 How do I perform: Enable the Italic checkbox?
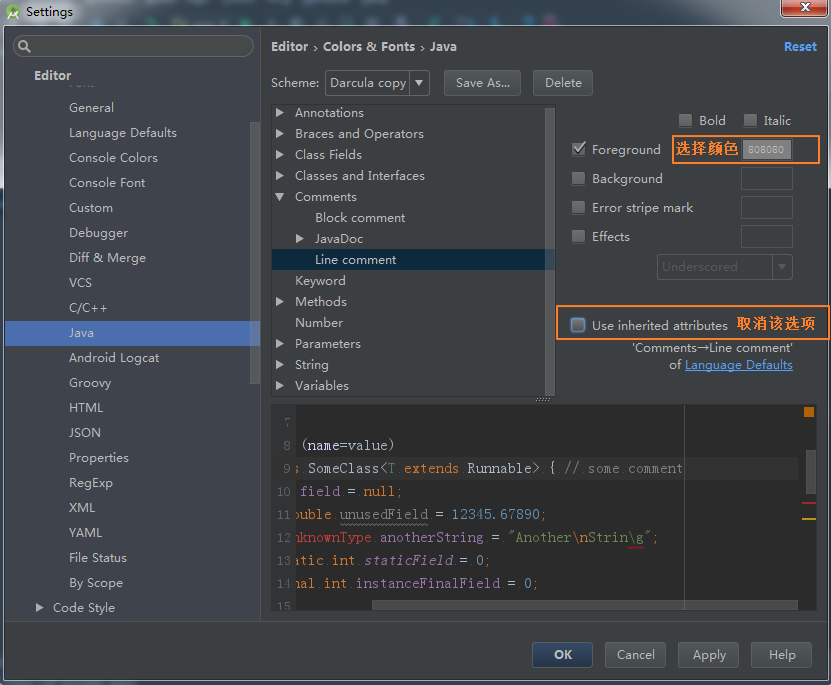pos(750,120)
